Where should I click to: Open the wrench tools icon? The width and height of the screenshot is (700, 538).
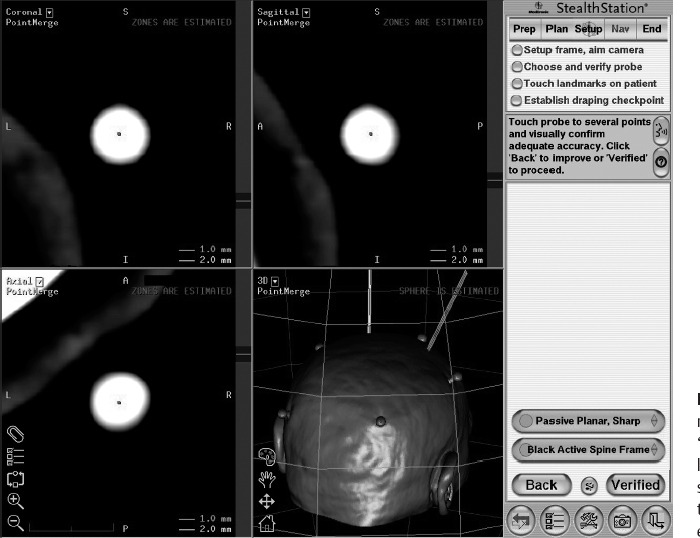pos(590,519)
